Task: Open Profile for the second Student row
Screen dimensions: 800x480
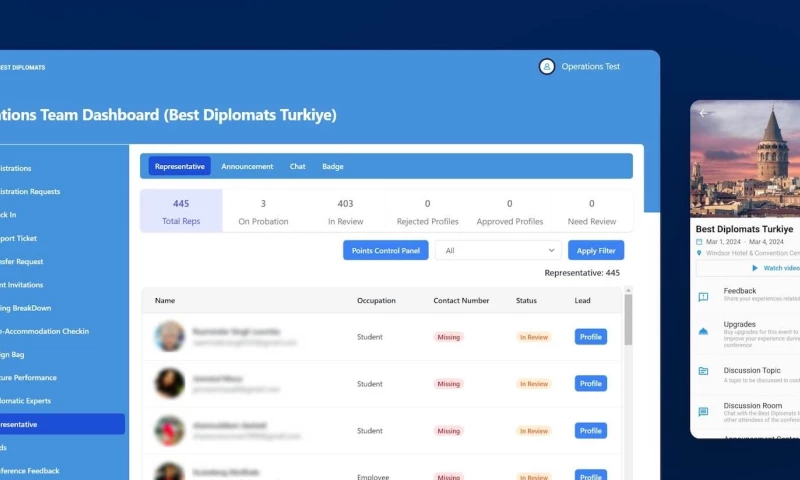Action: tap(591, 384)
